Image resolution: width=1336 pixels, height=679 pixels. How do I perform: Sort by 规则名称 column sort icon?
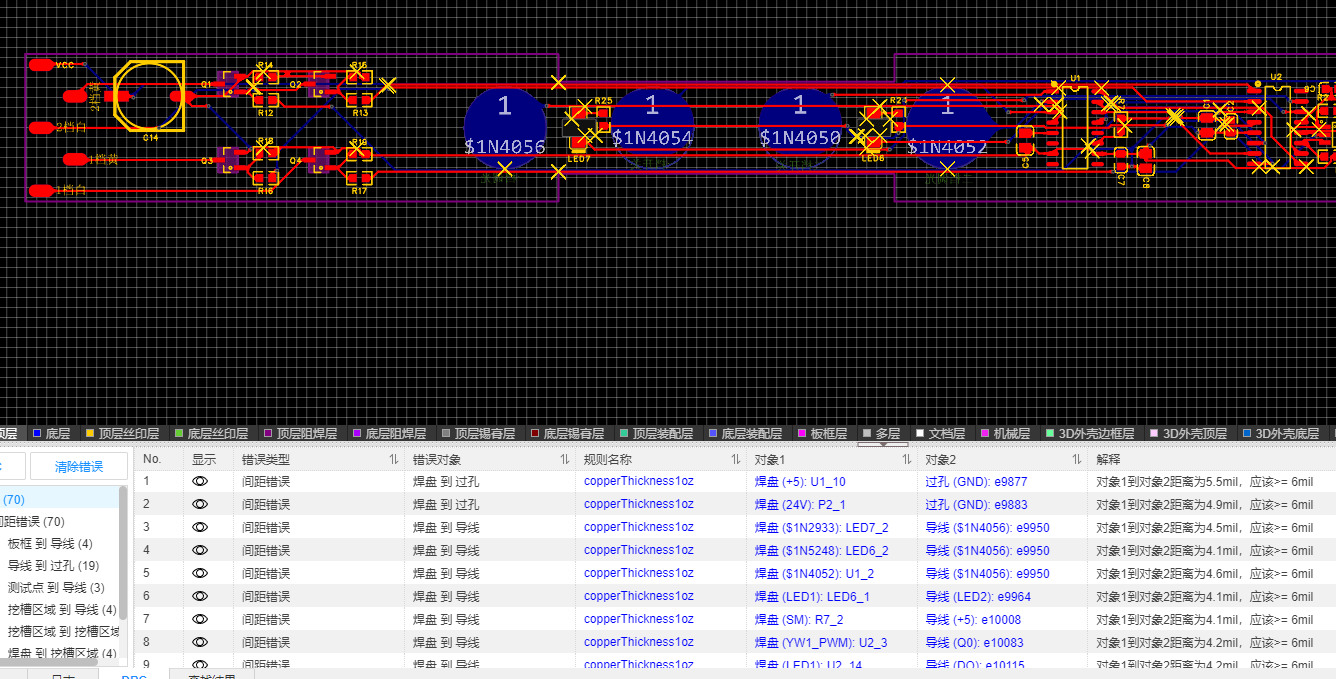pos(736,460)
